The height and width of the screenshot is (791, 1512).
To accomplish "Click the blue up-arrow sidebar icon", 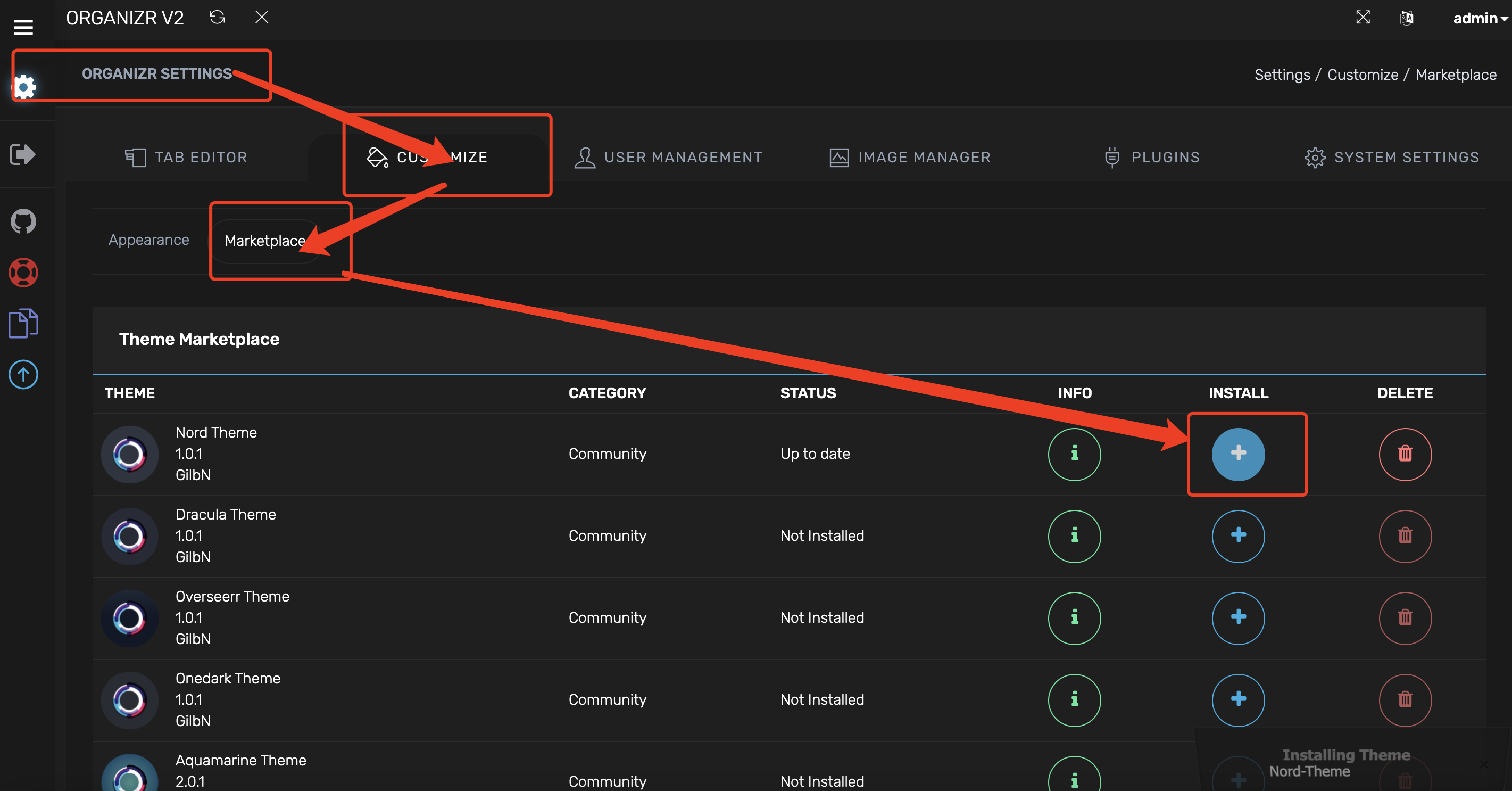I will (x=23, y=375).
